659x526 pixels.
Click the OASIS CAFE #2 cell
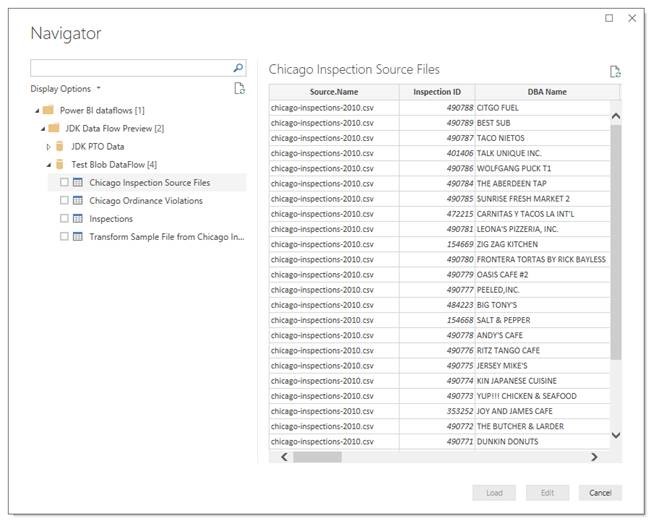click(543, 274)
